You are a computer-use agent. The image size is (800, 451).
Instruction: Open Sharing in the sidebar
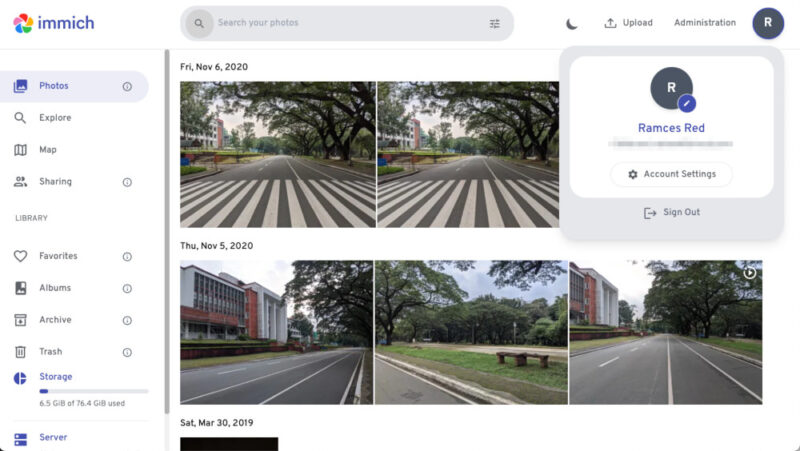pos(74,182)
